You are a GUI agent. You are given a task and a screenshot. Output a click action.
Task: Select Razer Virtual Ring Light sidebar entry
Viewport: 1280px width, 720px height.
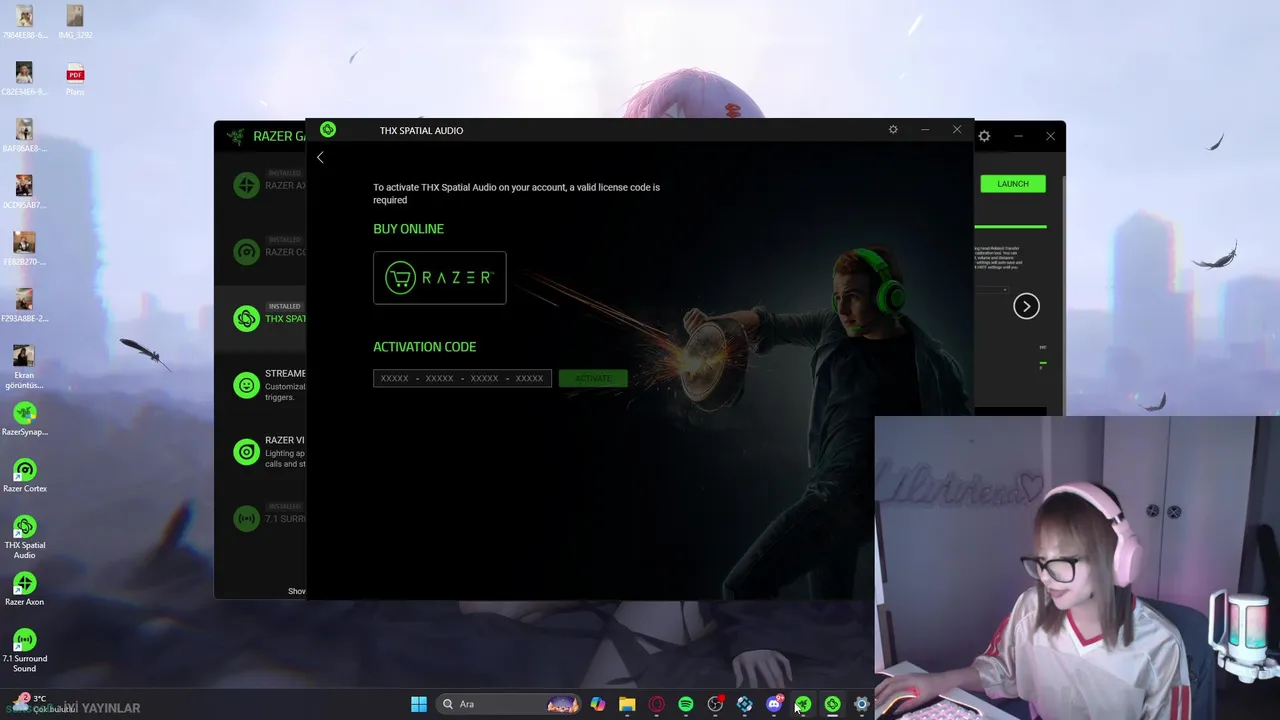262,452
